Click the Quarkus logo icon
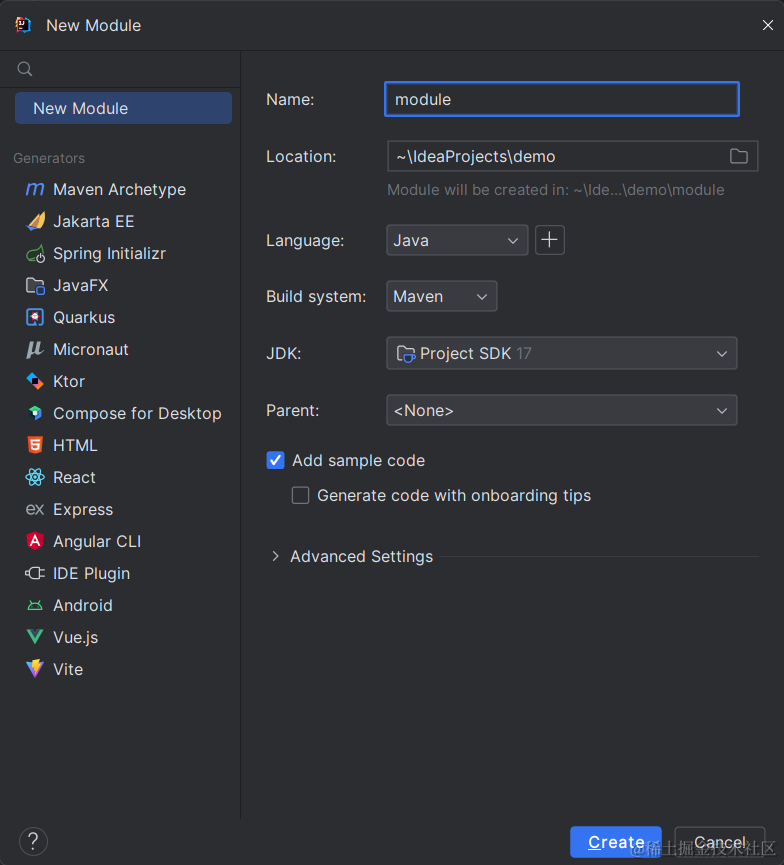Viewport: 784px width, 865px height. pyautogui.click(x=35, y=317)
